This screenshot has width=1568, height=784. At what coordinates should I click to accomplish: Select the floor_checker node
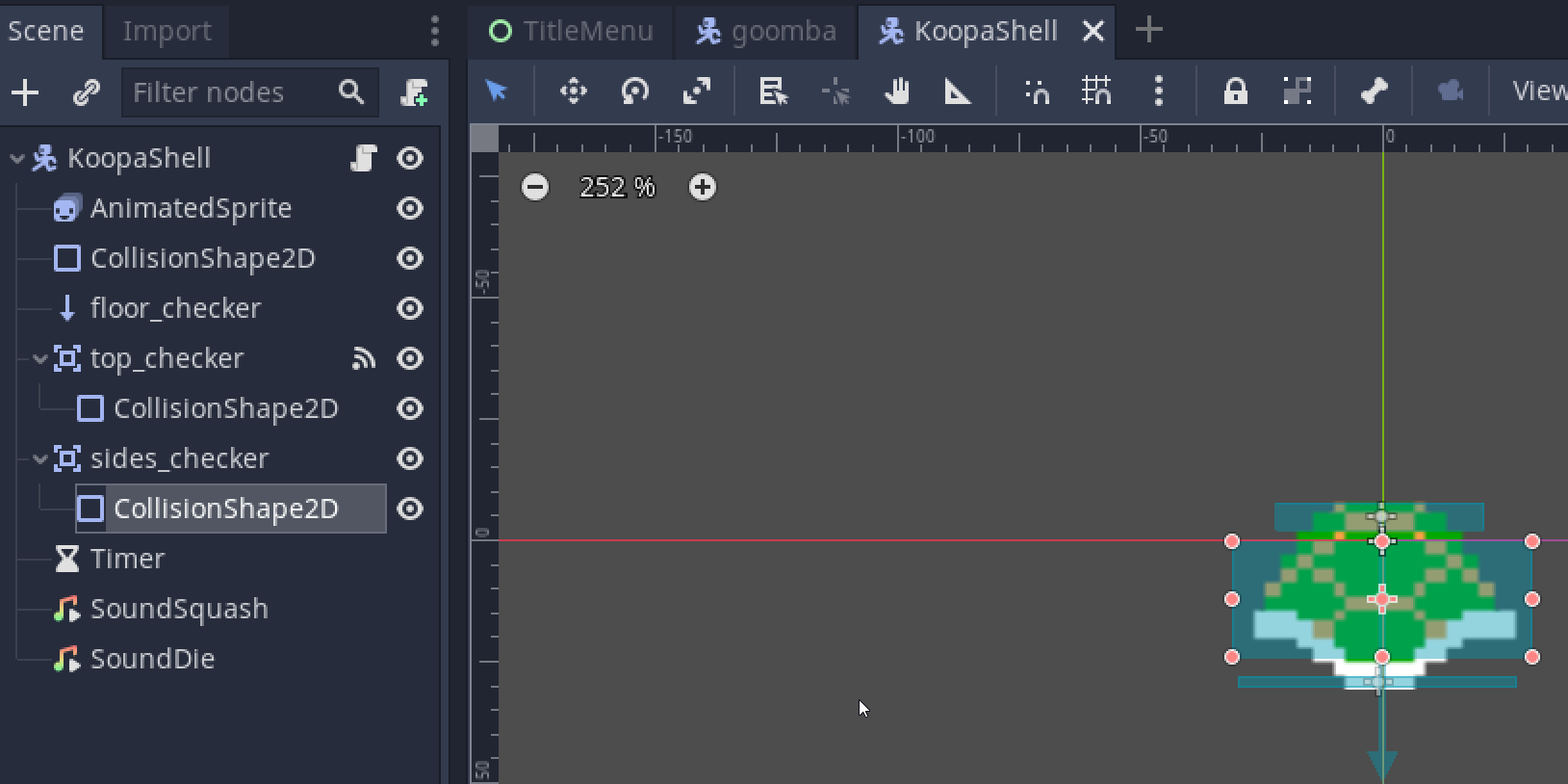pyautogui.click(x=175, y=308)
